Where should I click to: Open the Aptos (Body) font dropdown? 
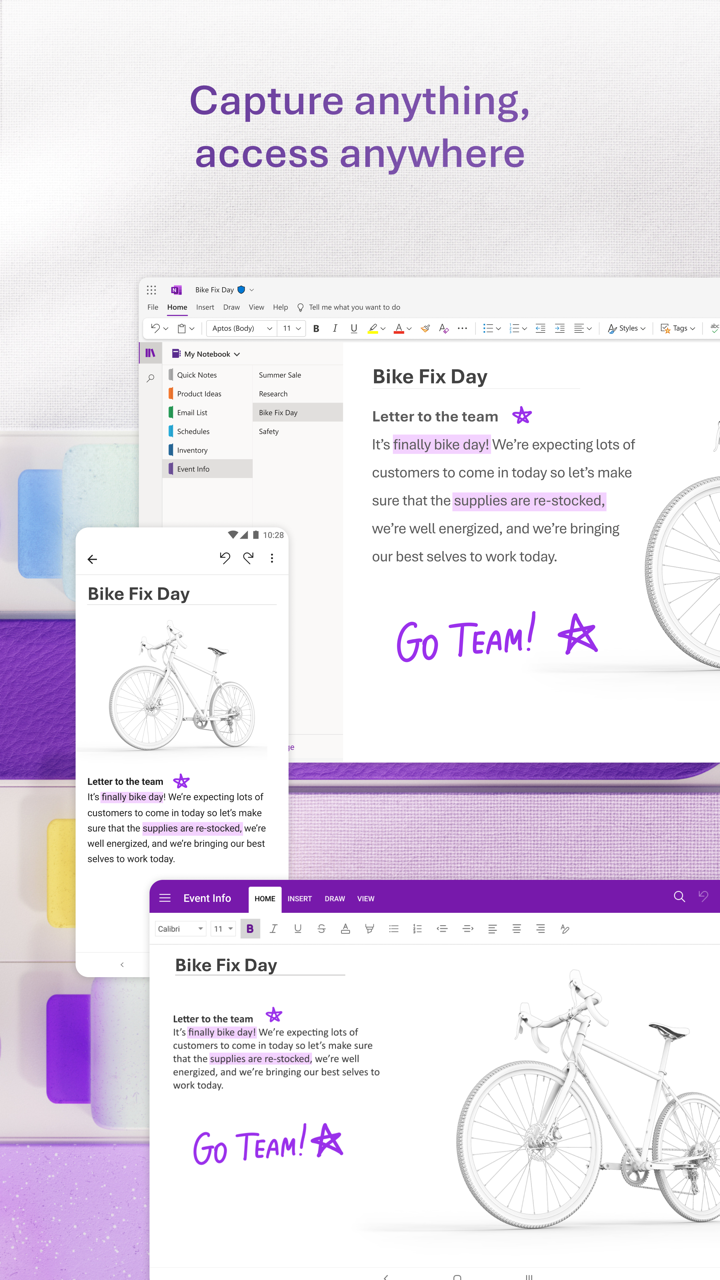(x=241, y=328)
